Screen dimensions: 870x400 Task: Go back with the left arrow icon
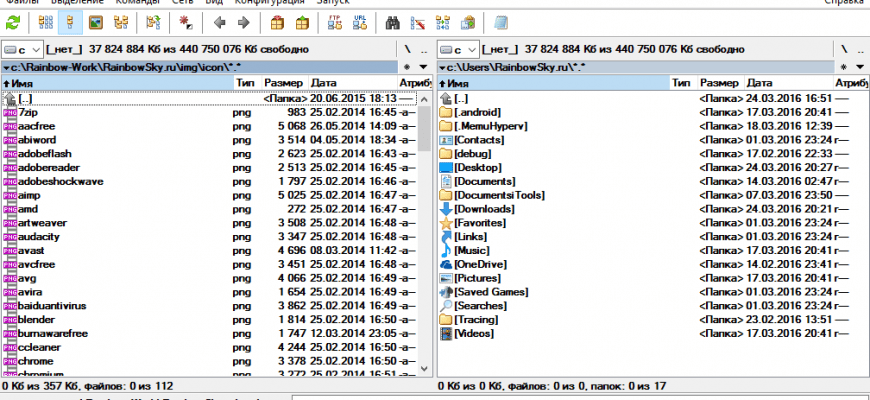(x=219, y=23)
